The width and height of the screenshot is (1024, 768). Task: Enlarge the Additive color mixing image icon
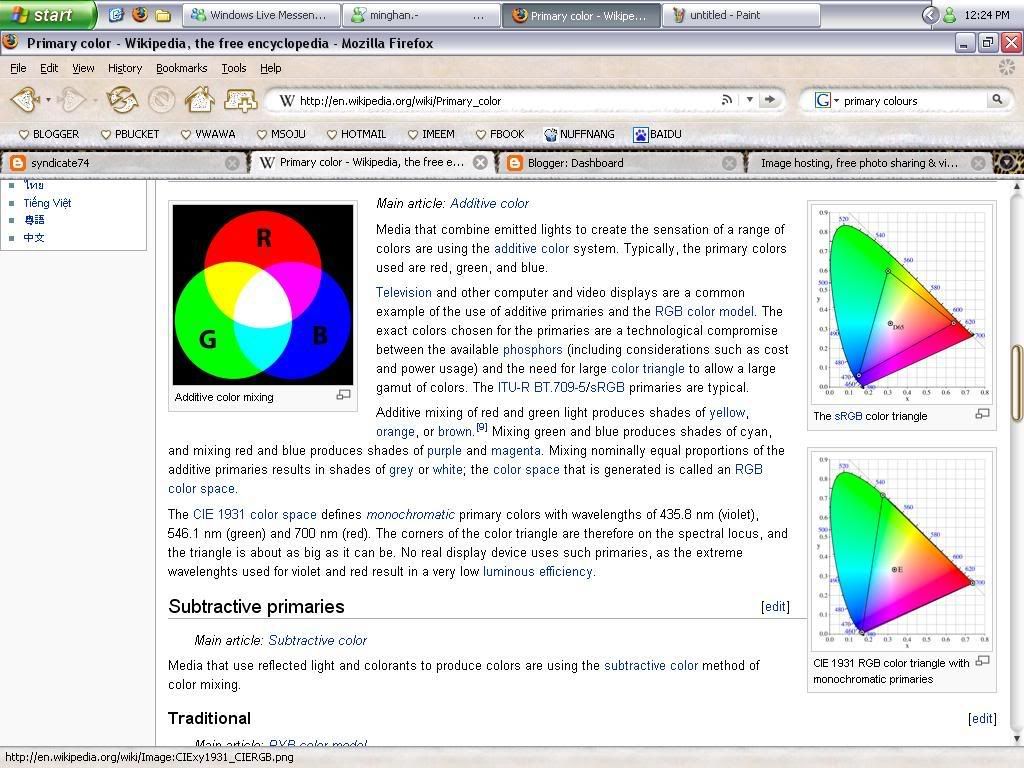[x=344, y=394]
